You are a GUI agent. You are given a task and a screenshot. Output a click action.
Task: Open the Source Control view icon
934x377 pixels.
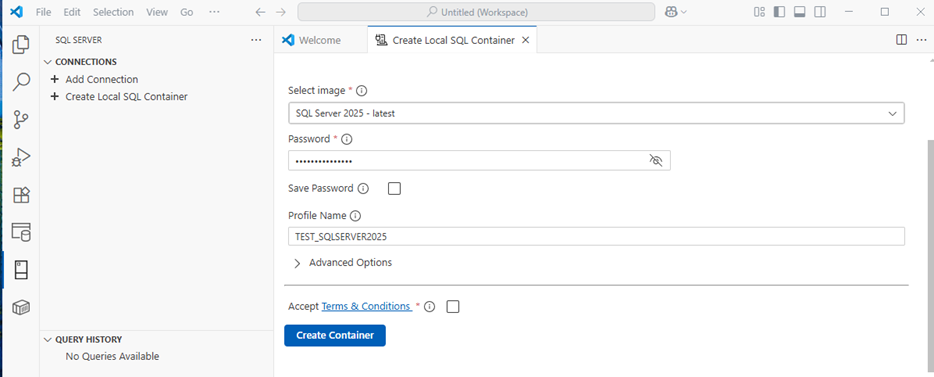click(21, 119)
